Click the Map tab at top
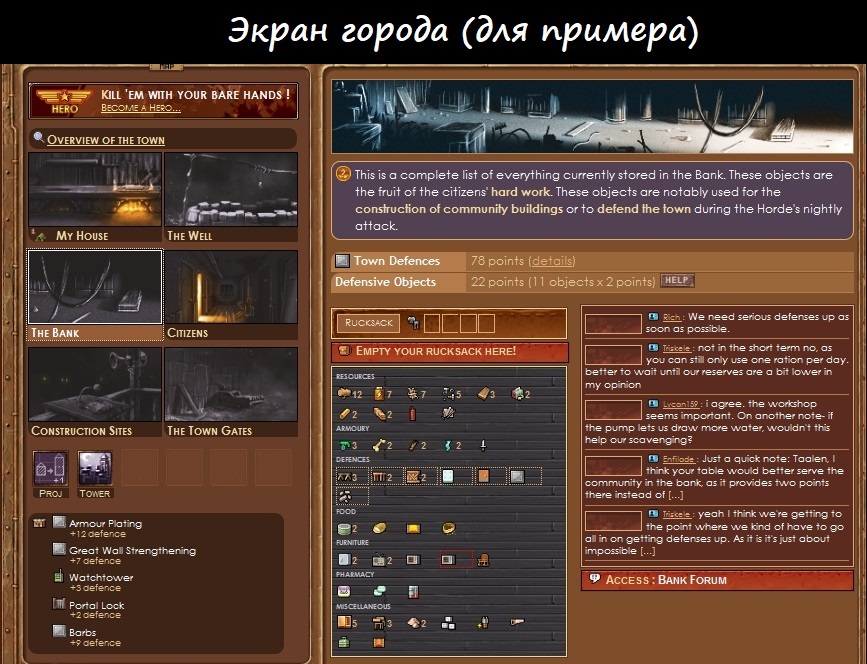This screenshot has width=867, height=664. point(166,67)
